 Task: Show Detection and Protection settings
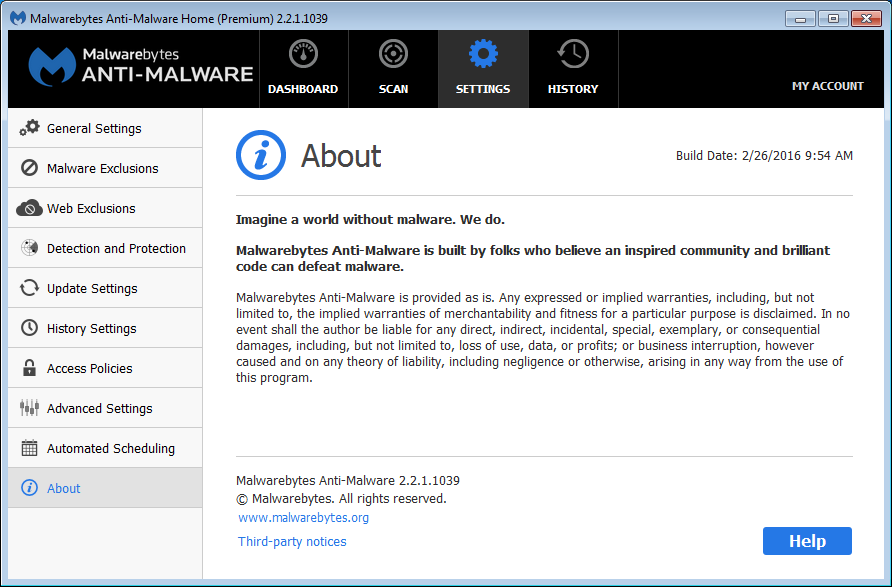tap(105, 249)
